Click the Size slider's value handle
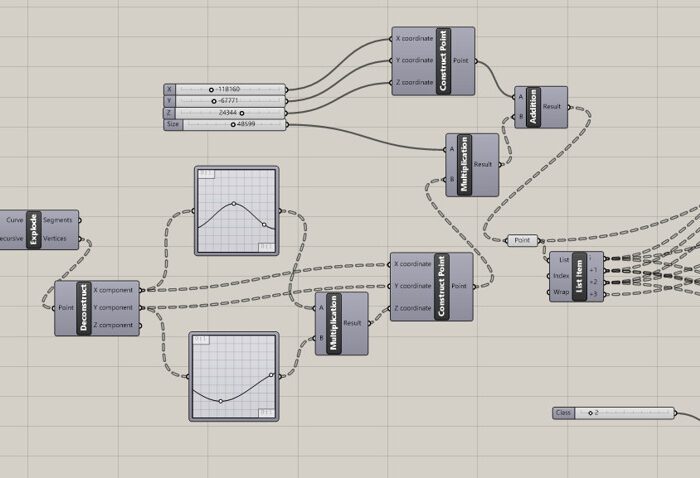 233,125
